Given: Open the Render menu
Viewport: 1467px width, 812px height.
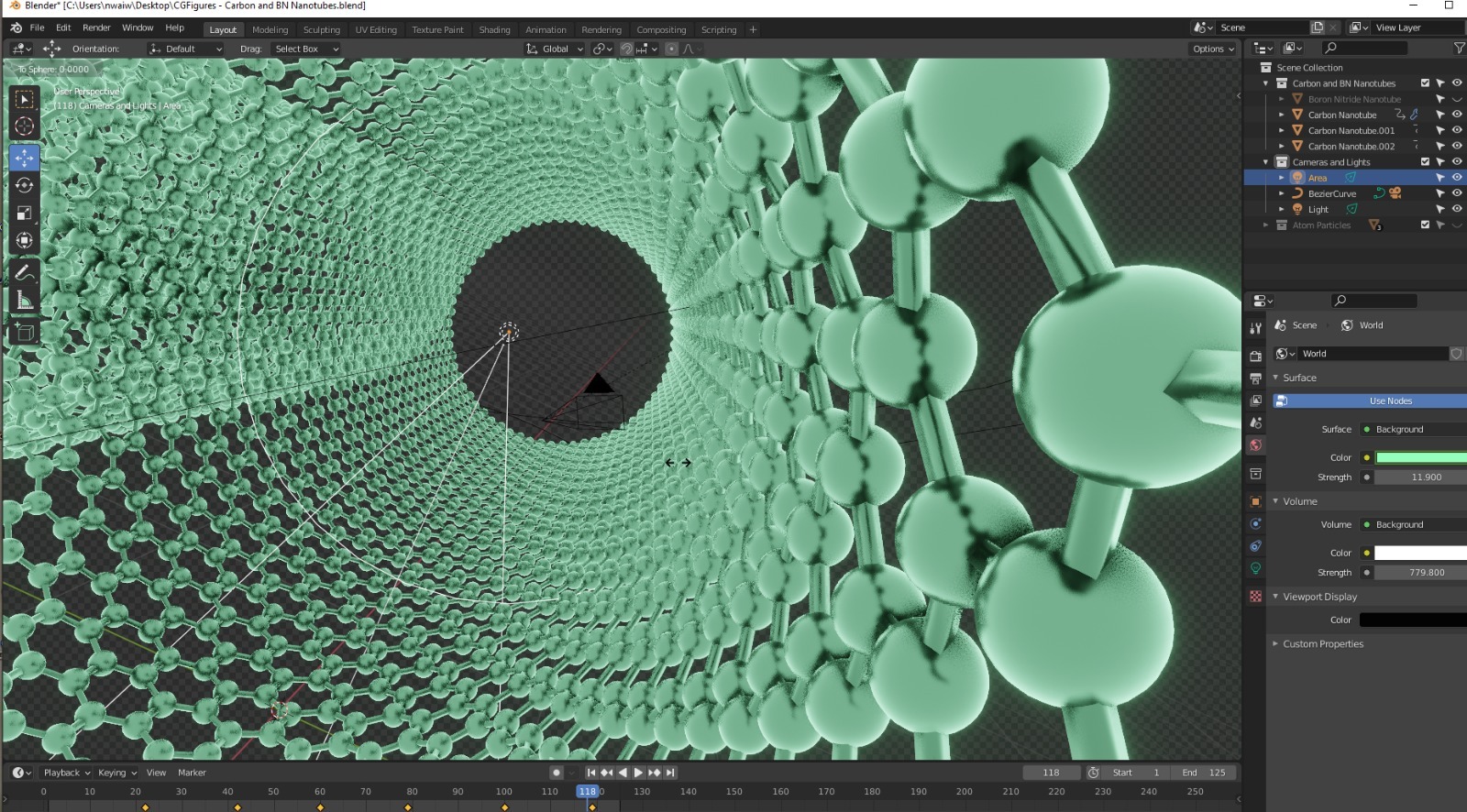Looking at the screenshot, I should click(96, 27).
